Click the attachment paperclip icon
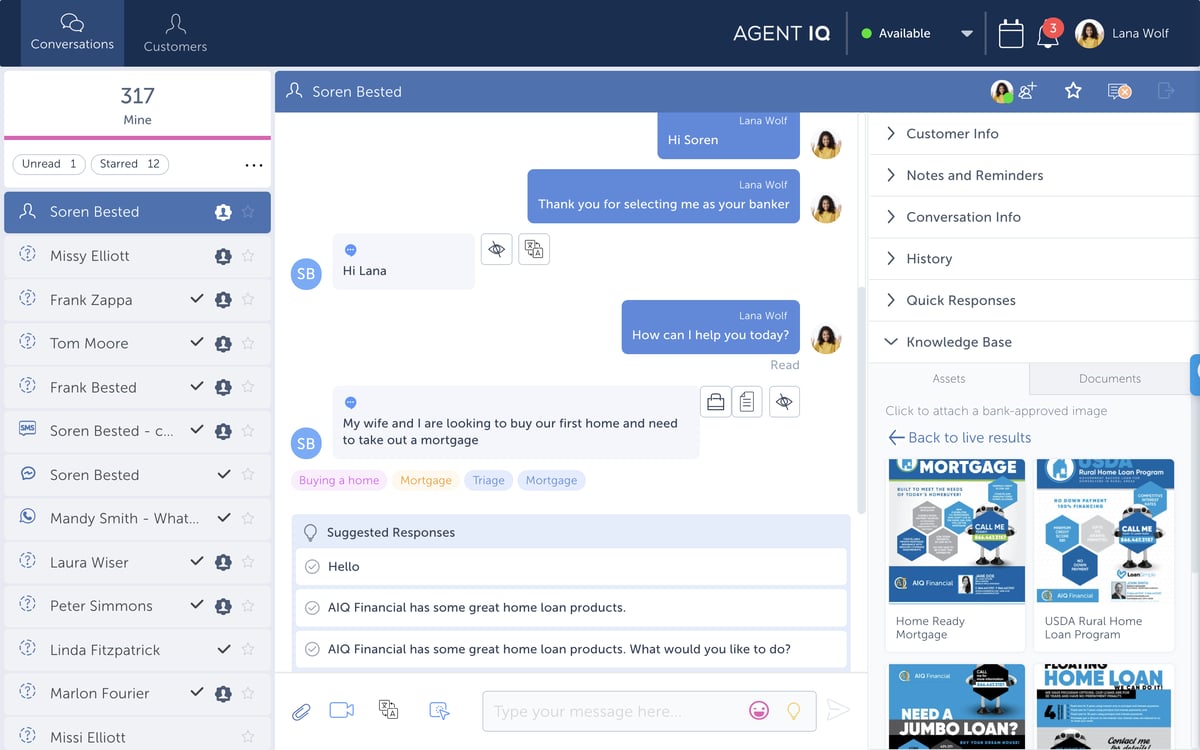The image size is (1200, 750). click(x=301, y=710)
